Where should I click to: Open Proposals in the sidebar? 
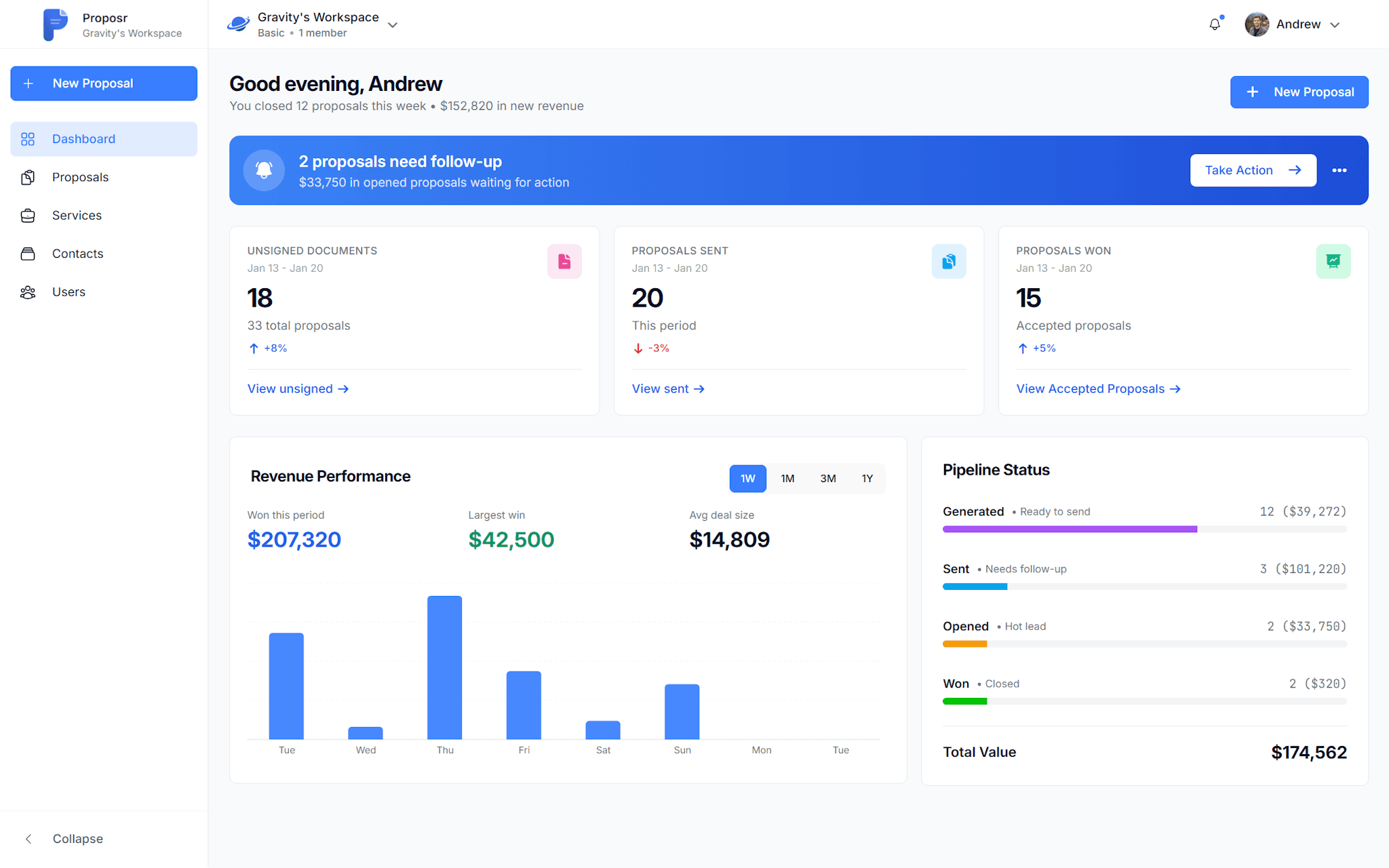point(80,177)
